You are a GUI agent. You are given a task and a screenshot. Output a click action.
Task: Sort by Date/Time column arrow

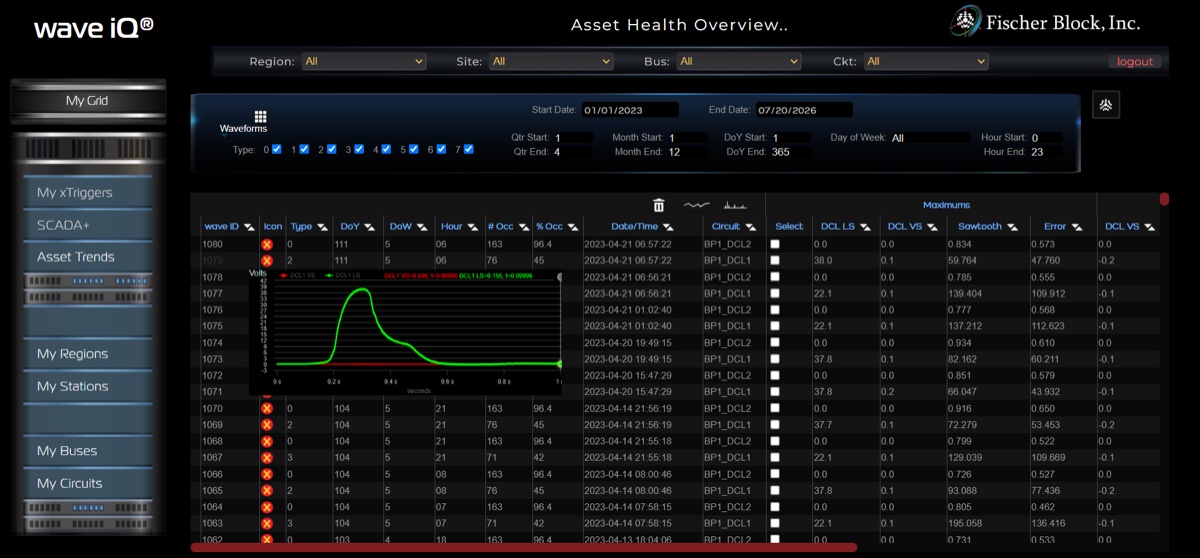click(x=668, y=227)
